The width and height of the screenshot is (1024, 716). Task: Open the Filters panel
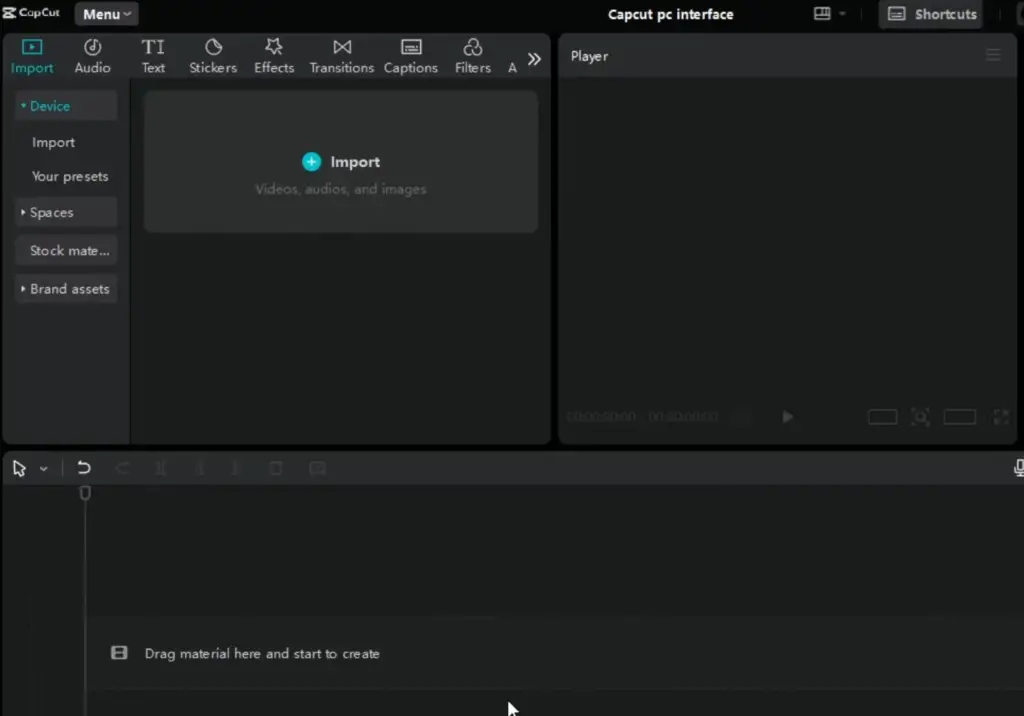click(x=472, y=55)
